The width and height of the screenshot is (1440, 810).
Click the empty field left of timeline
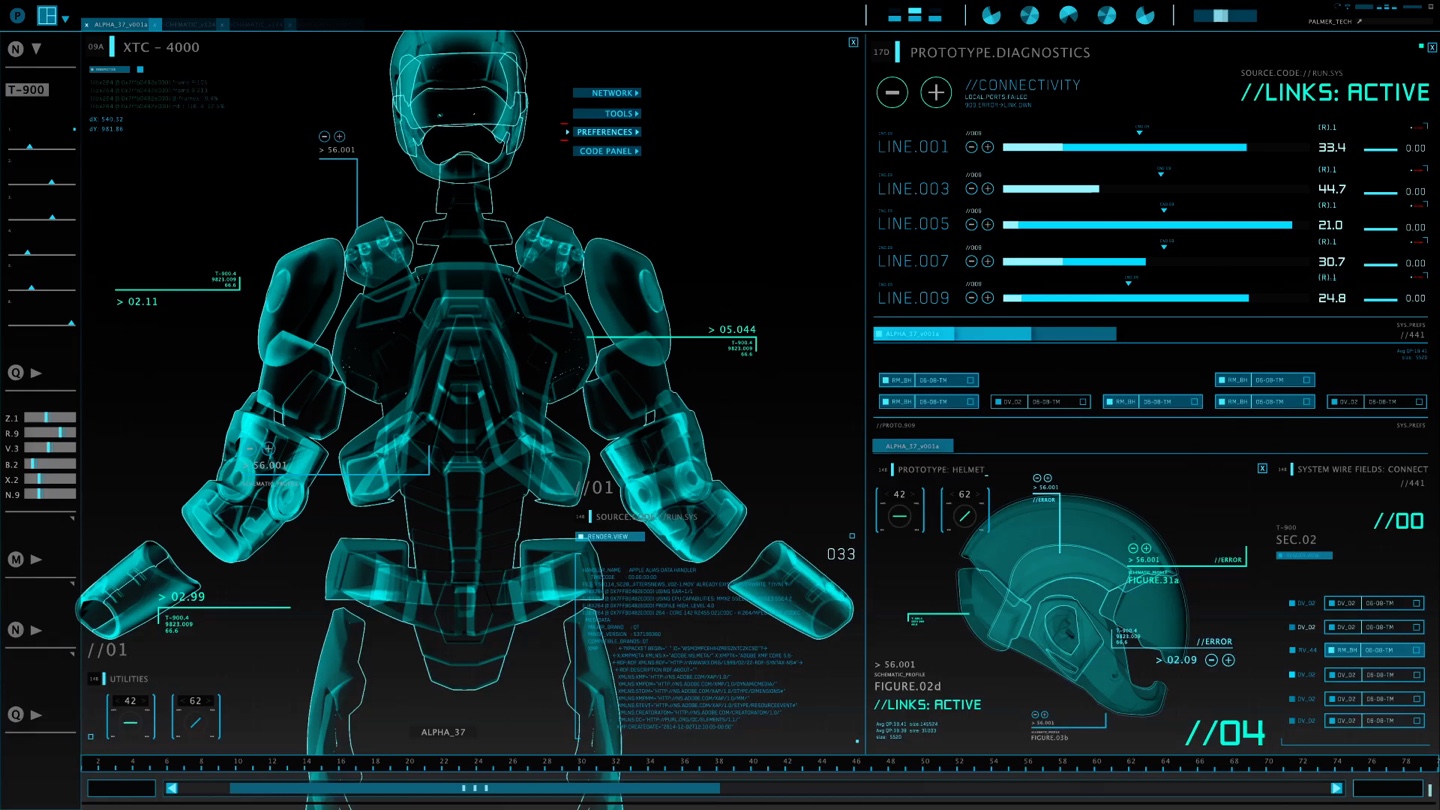121,788
